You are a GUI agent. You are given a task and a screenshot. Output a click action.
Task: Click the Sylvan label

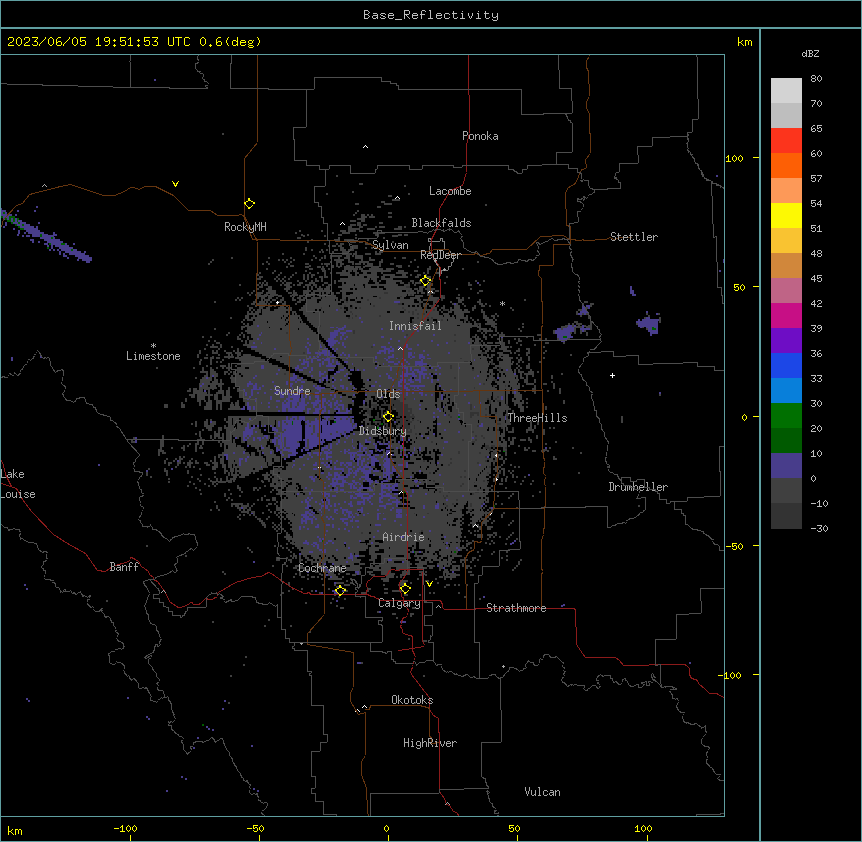coord(390,245)
